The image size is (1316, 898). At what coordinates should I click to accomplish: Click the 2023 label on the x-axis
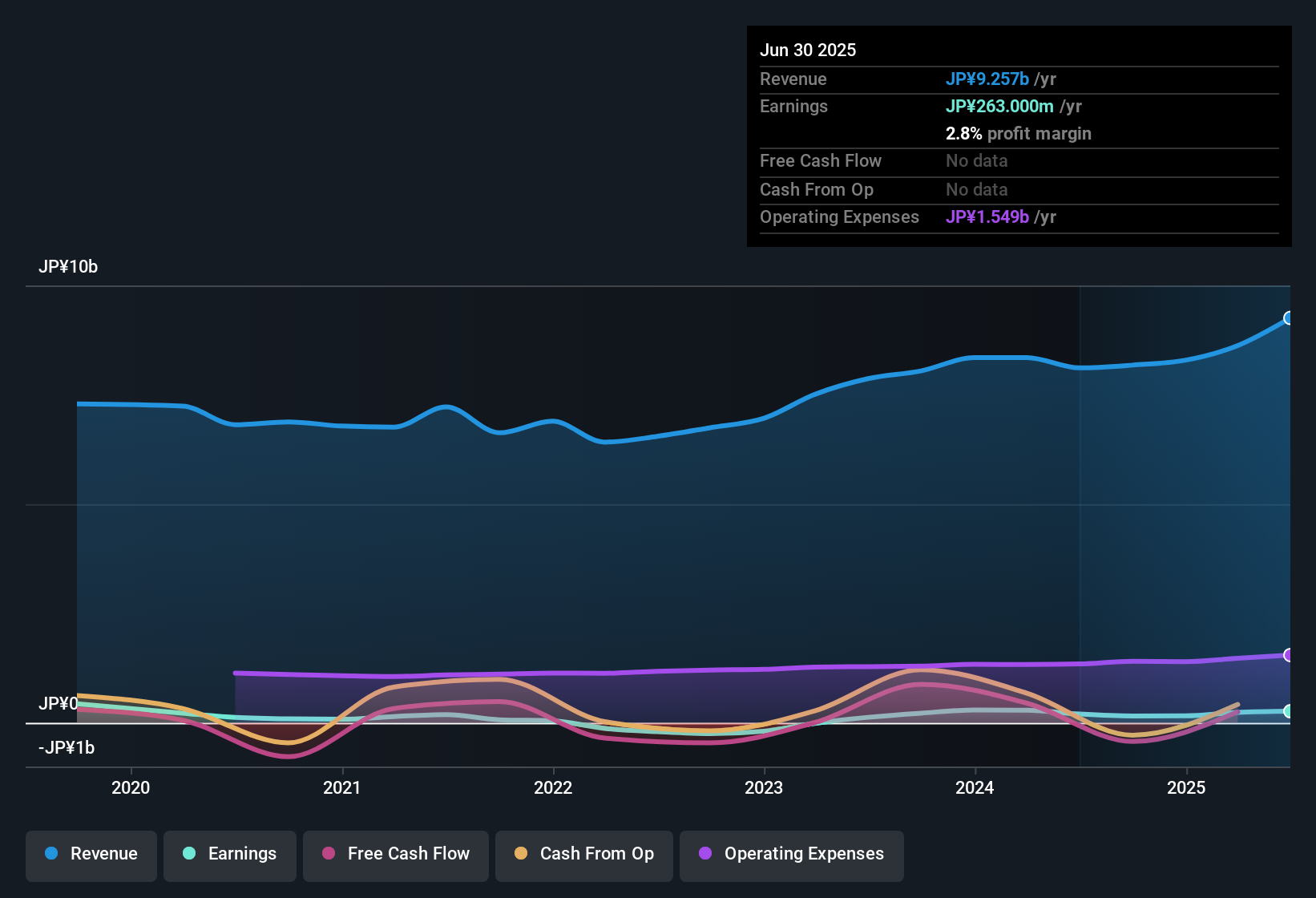tap(765, 787)
